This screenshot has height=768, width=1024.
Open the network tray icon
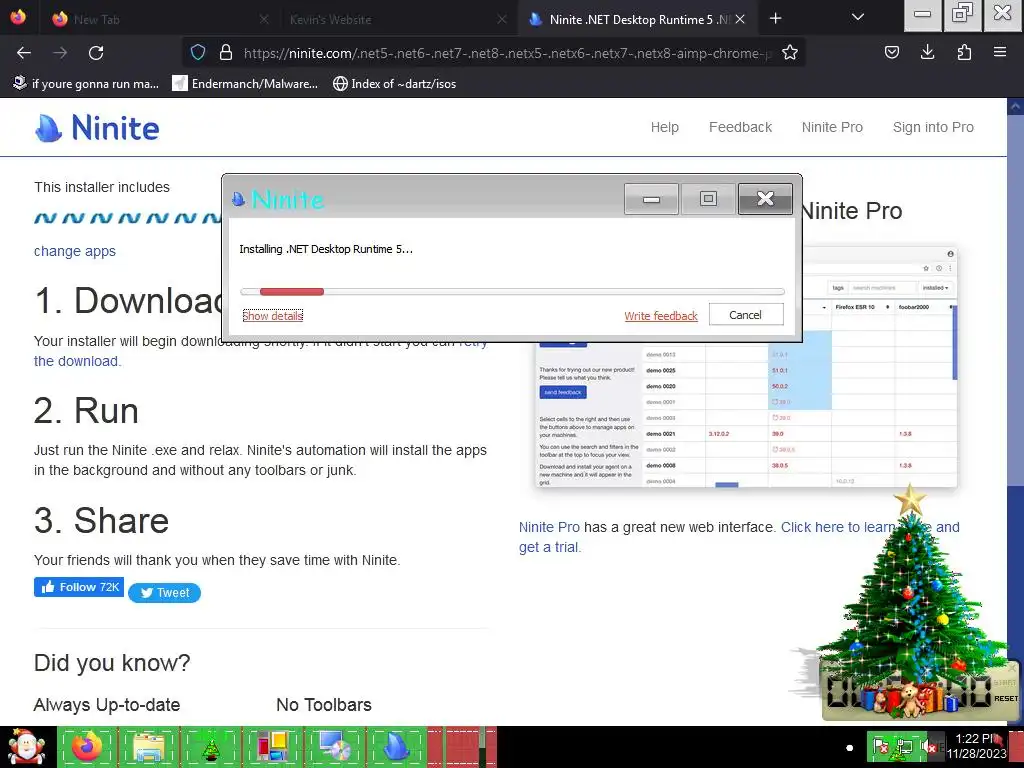pos(904,746)
